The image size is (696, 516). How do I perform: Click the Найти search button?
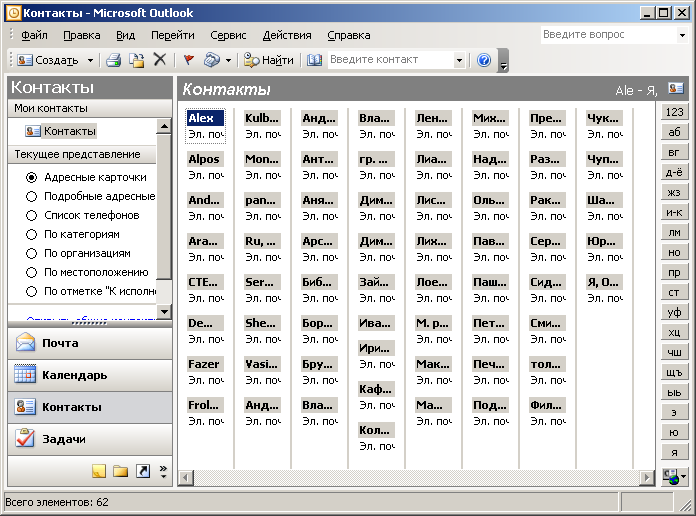pos(269,60)
